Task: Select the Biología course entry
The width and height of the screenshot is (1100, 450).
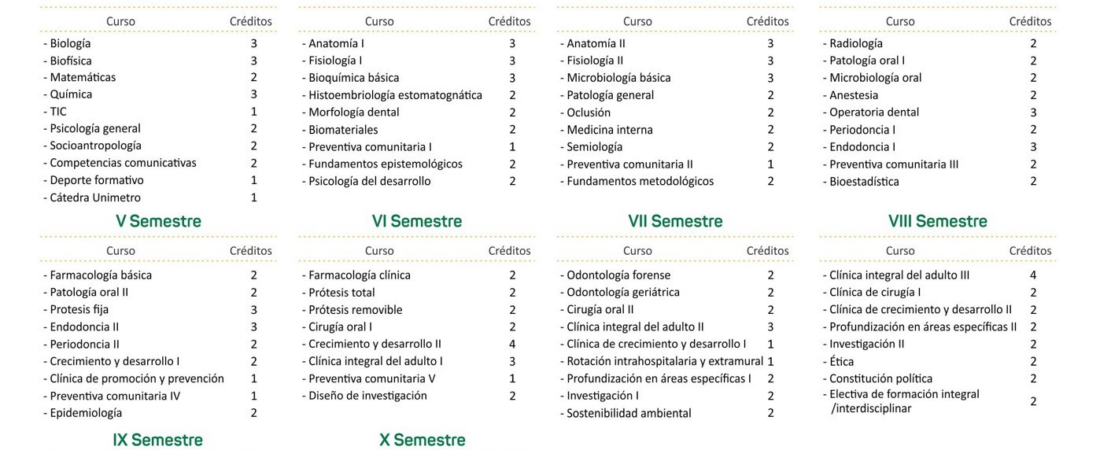Action: click(x=67, y=44)
